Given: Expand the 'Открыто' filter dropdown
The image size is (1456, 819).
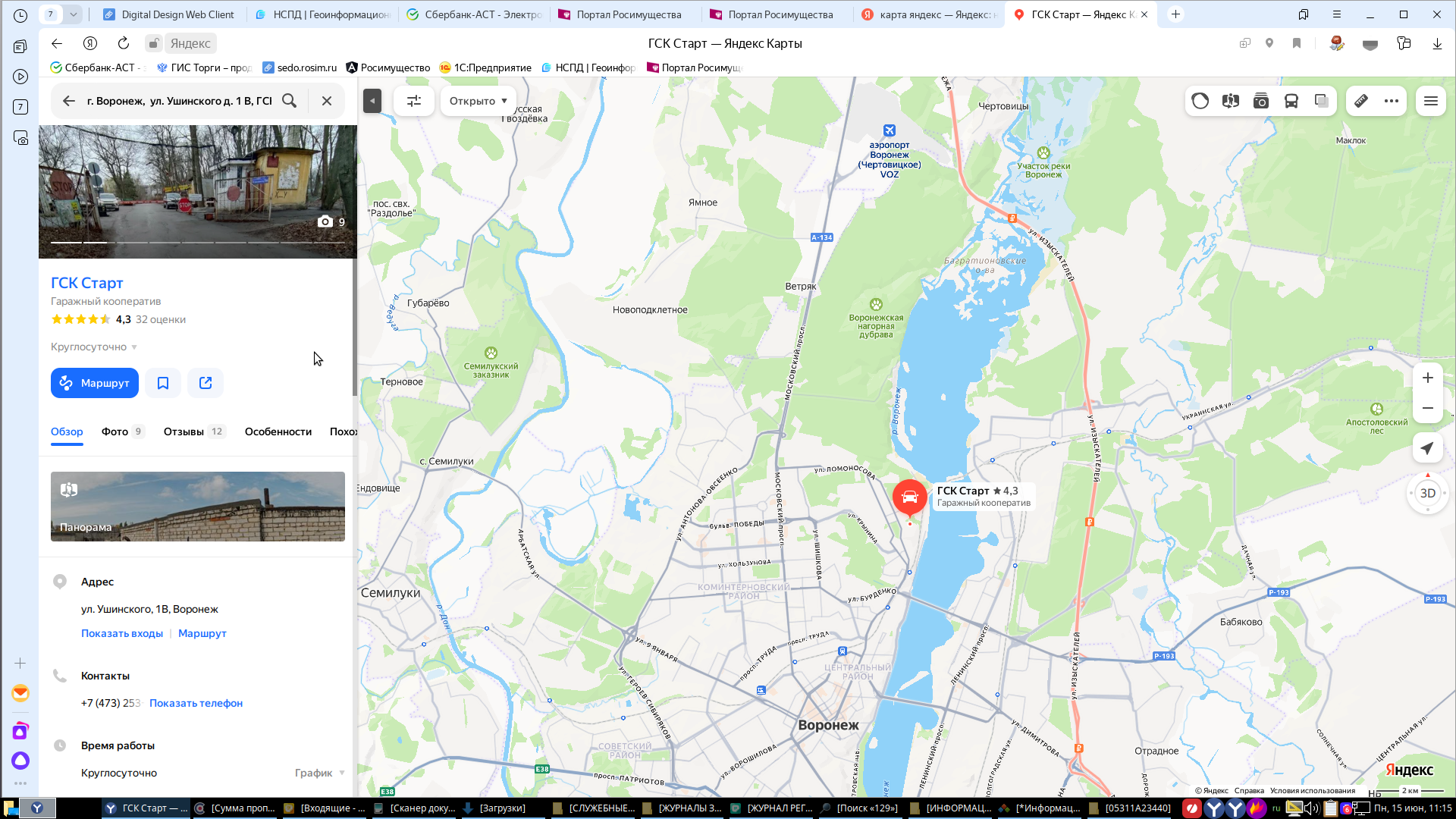Looking at the screenshot, I should (479, 101).
